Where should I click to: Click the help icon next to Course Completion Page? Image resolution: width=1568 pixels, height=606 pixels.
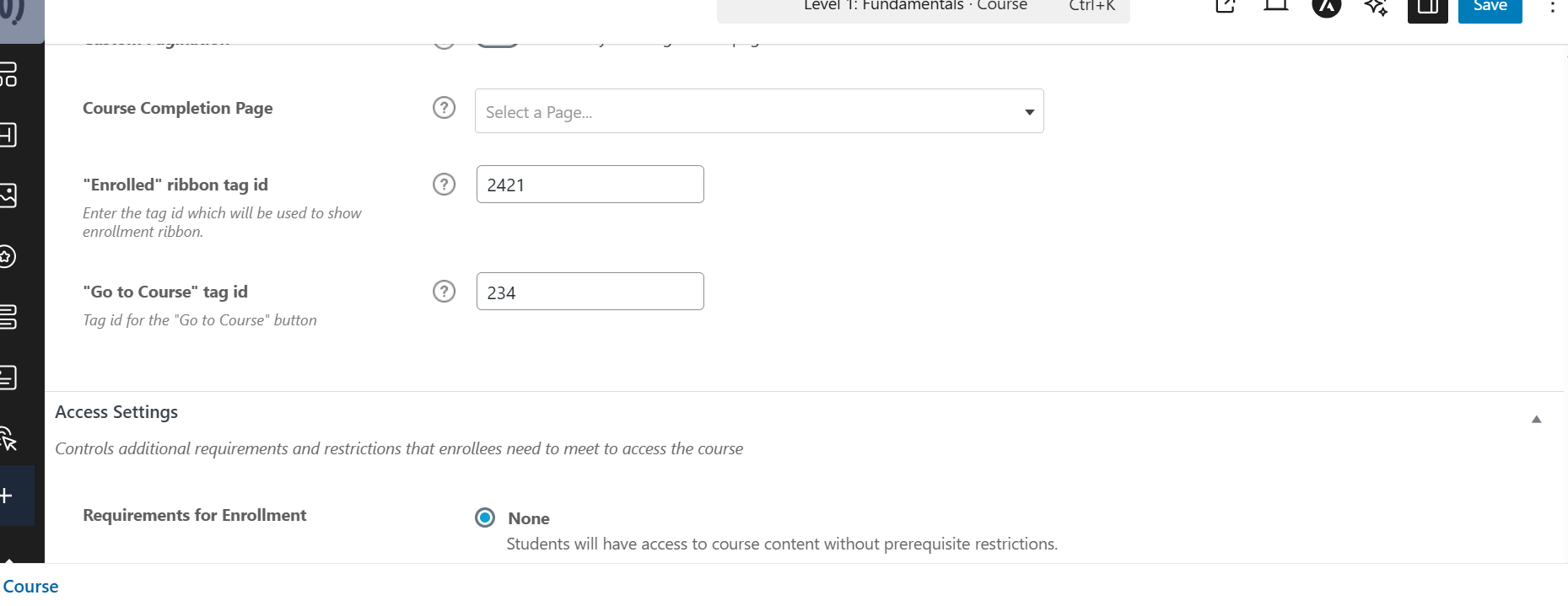[444, 108]
